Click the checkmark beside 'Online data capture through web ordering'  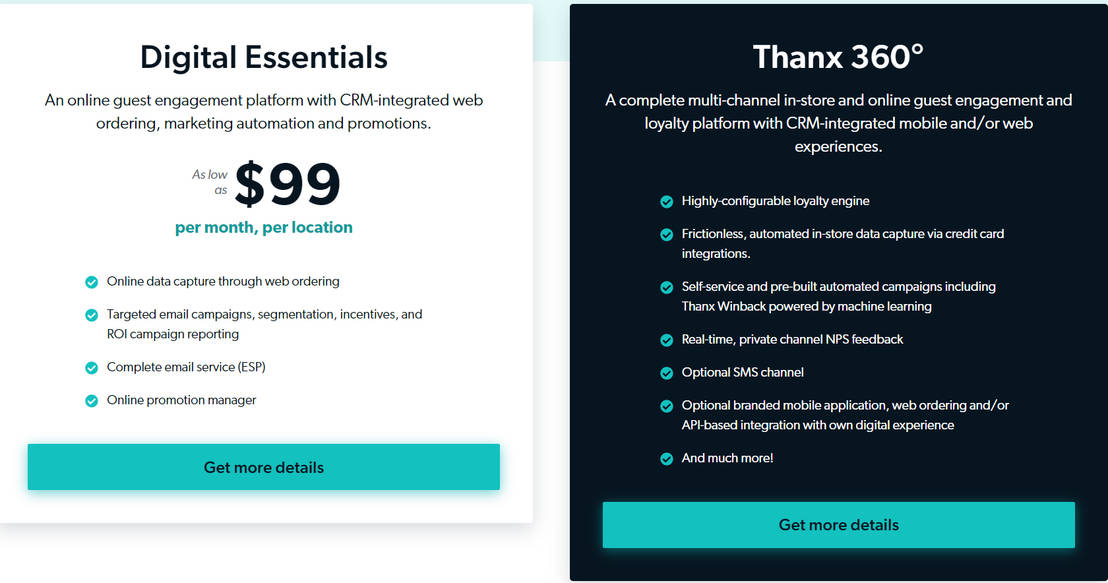(x=92, y=282)
